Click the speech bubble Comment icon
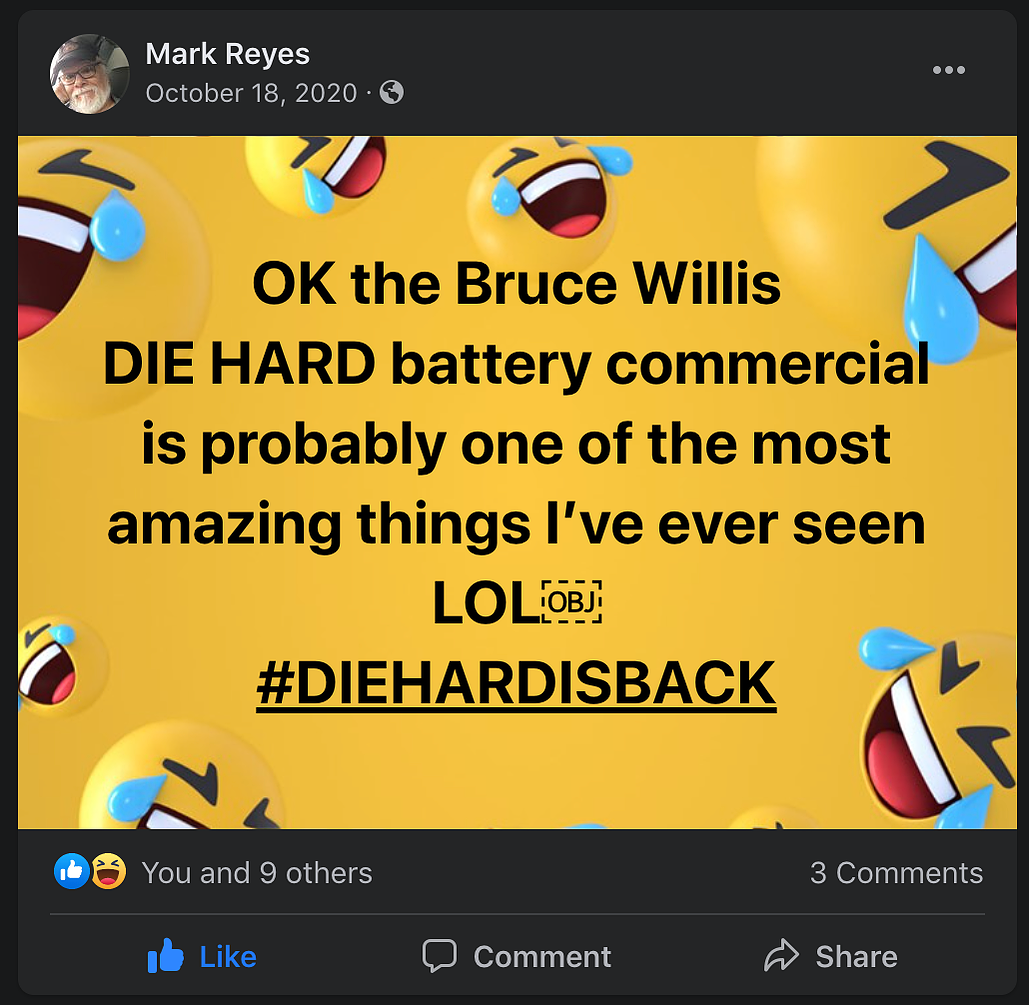 (x=439, y=956)
